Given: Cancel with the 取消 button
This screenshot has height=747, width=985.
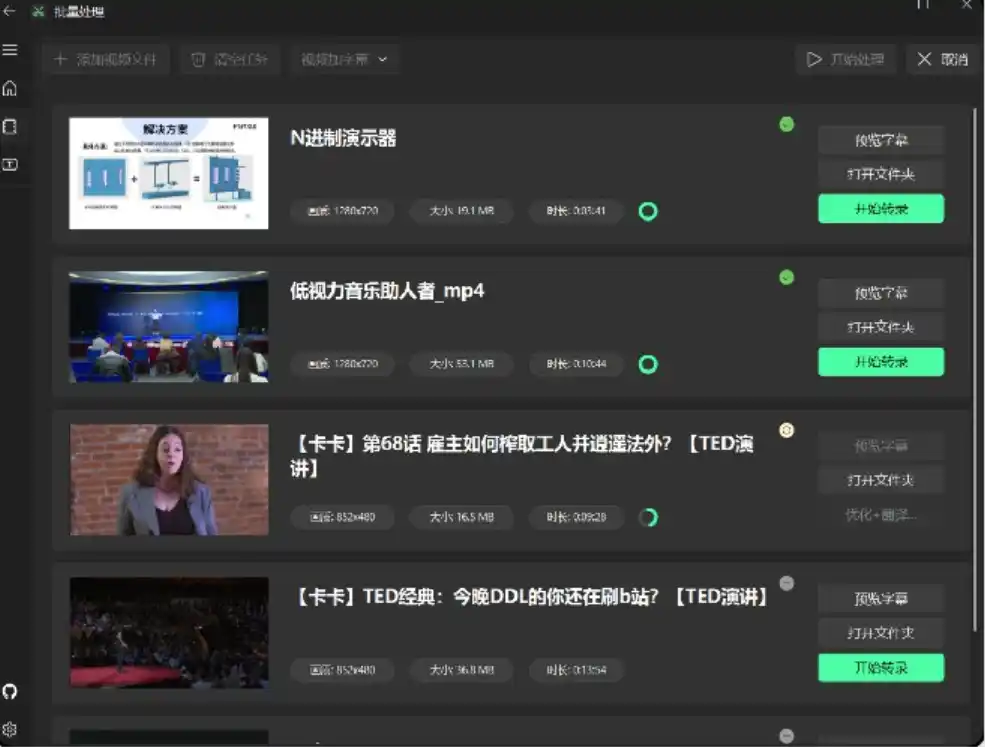Looking at the screenshot, I should (x=942, y=60).
